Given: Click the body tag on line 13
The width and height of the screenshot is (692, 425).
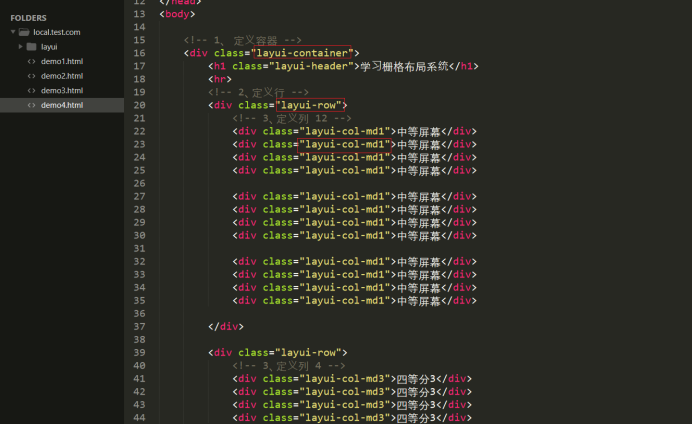Looking at the screenshot, I should (177, 14).
